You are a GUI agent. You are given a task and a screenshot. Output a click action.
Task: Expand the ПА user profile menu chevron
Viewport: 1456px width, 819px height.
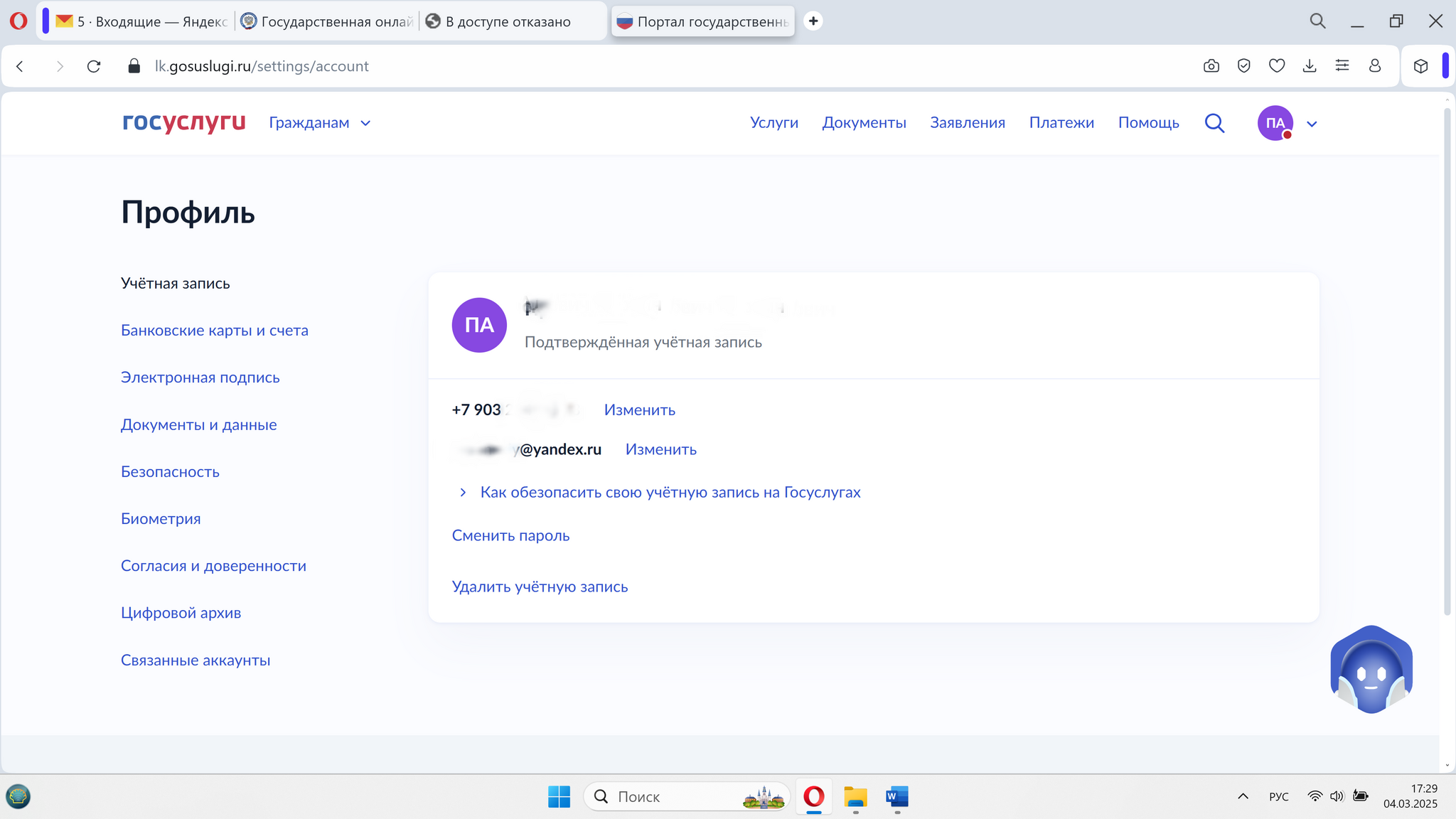tap(1312, 124)
